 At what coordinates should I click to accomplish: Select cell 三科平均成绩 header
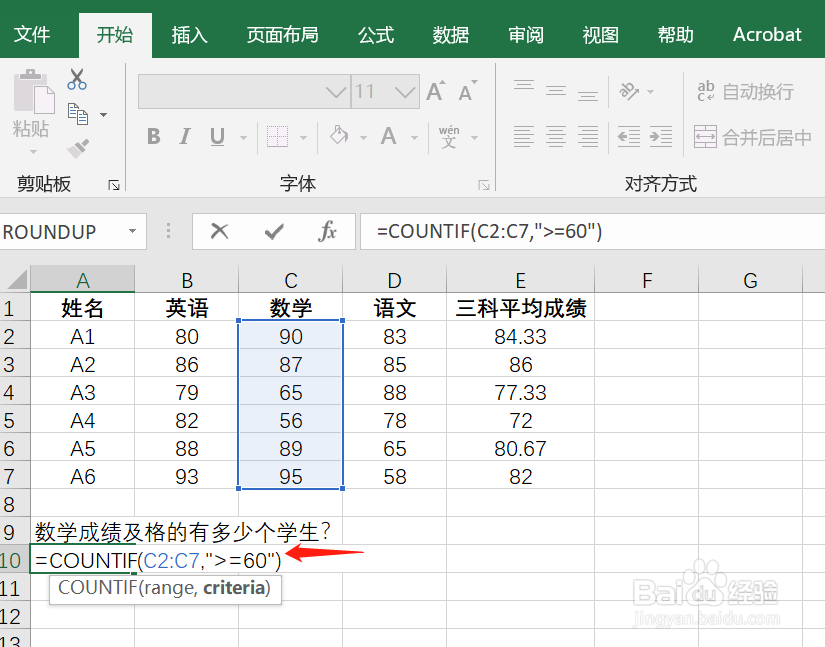click(x=521, y=308)
